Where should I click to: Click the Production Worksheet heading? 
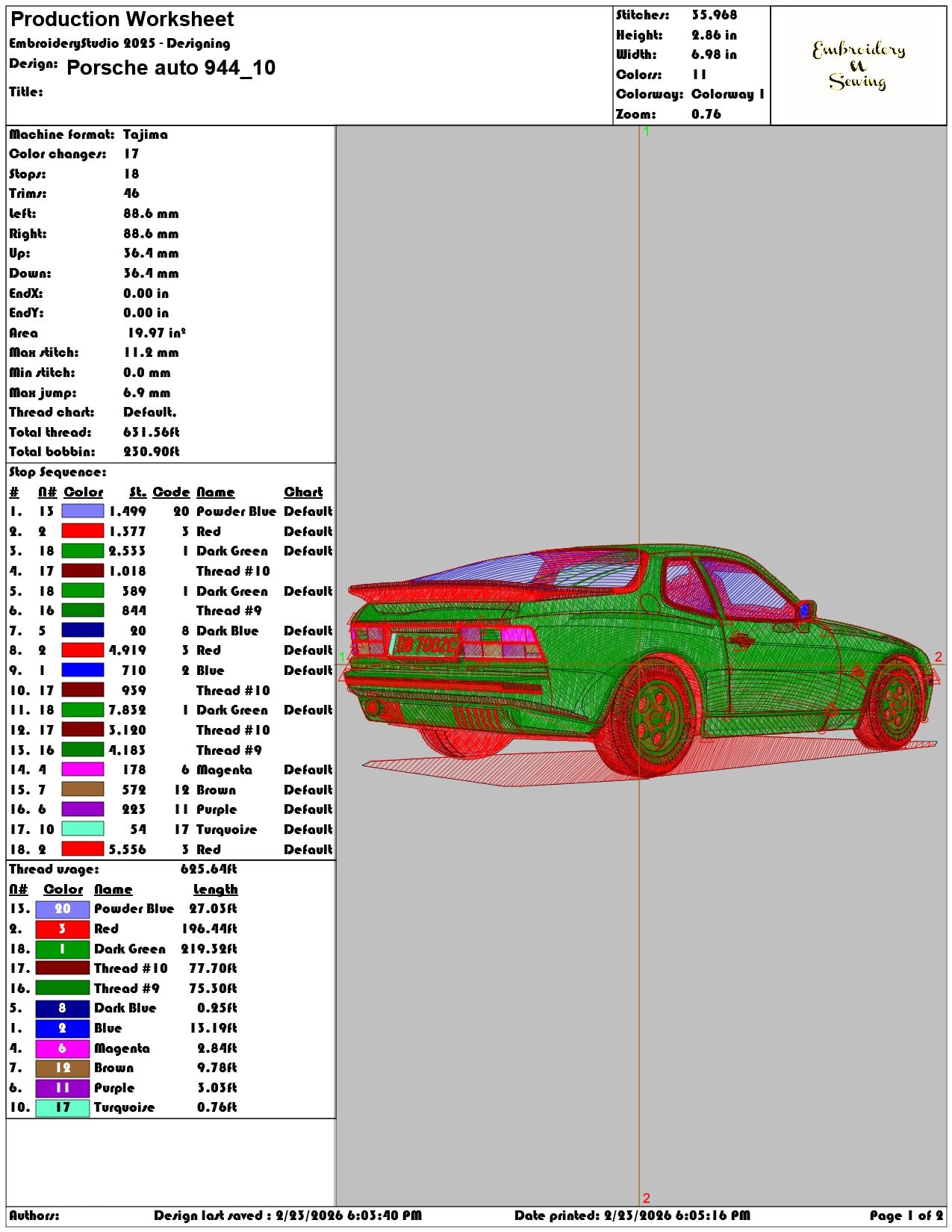click(122, 19)
